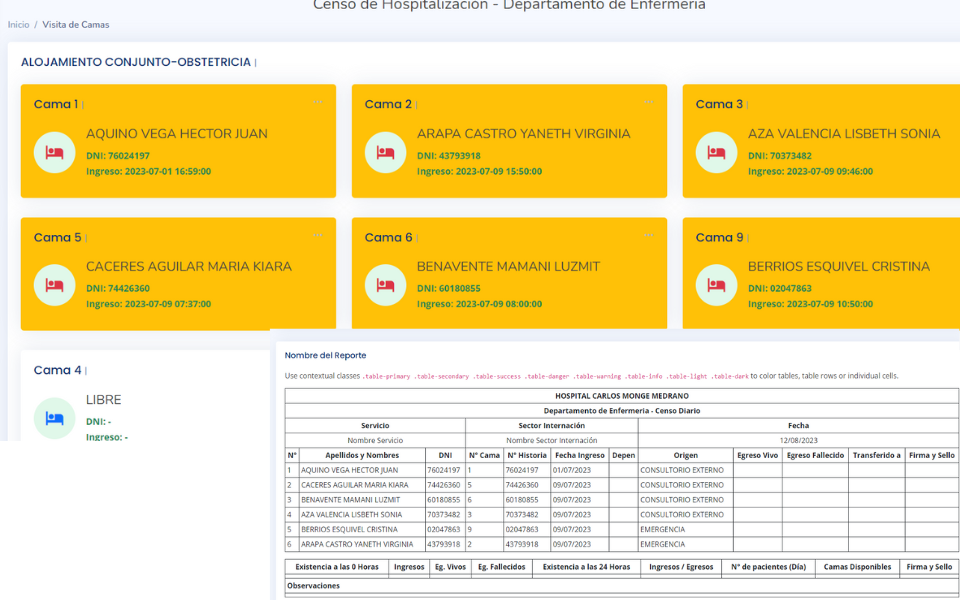
Task: Click the Cama 9 bed icon
Action: tap(716, 285)
